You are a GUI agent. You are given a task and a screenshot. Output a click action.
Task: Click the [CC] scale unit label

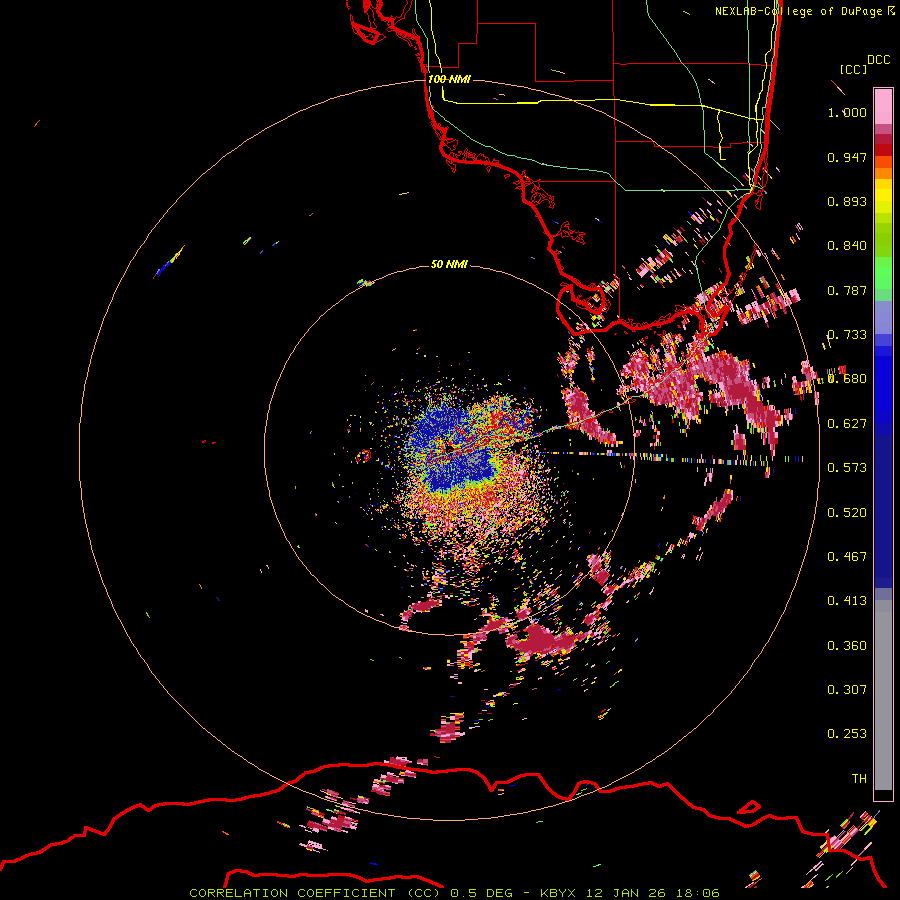tap(853, 69)
